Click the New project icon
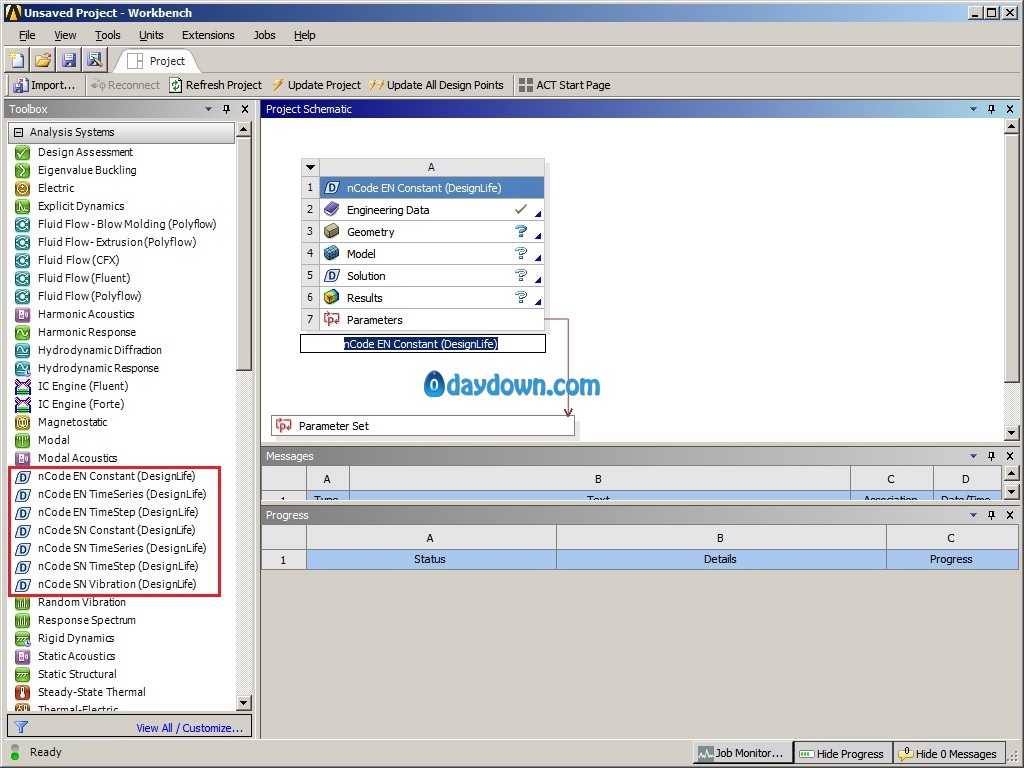The image size is (1024, 768). pos(16,61)
